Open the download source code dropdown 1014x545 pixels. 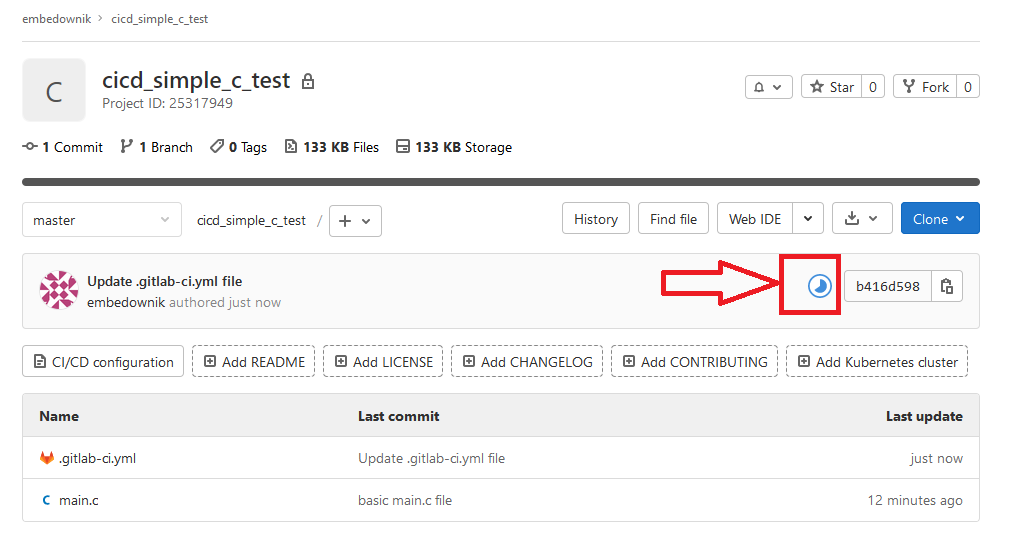(x=861, y=219)
